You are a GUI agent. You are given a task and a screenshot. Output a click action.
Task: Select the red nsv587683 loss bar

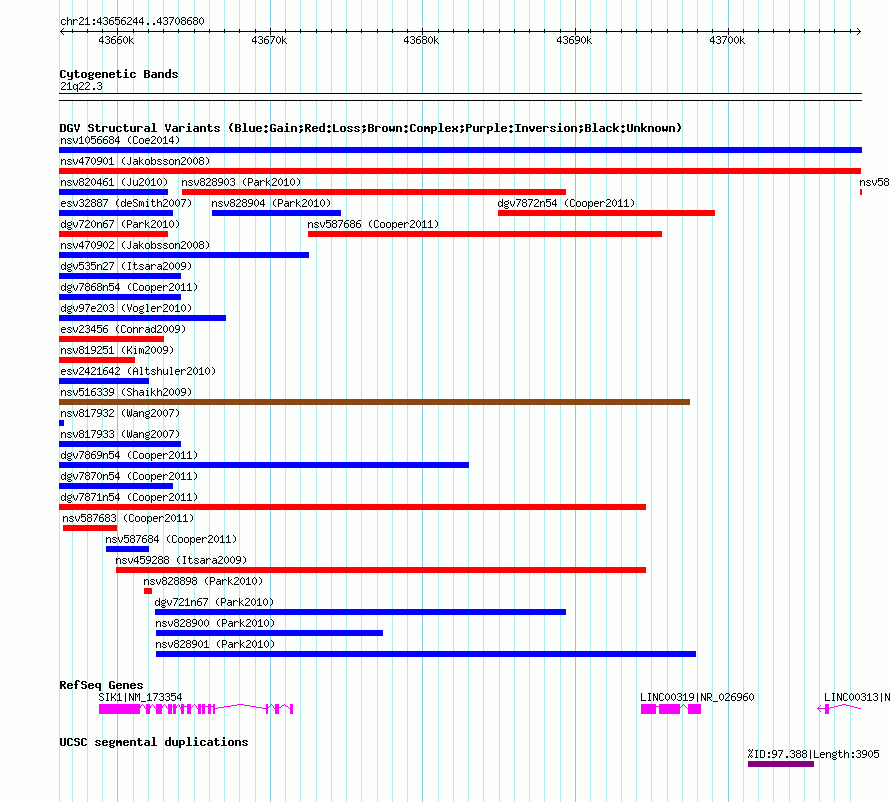pos(90,528)
